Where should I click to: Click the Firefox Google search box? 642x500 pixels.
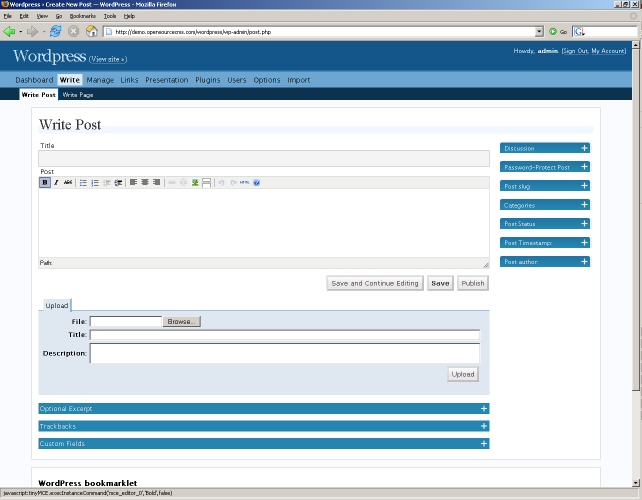(x=612, y=32)
